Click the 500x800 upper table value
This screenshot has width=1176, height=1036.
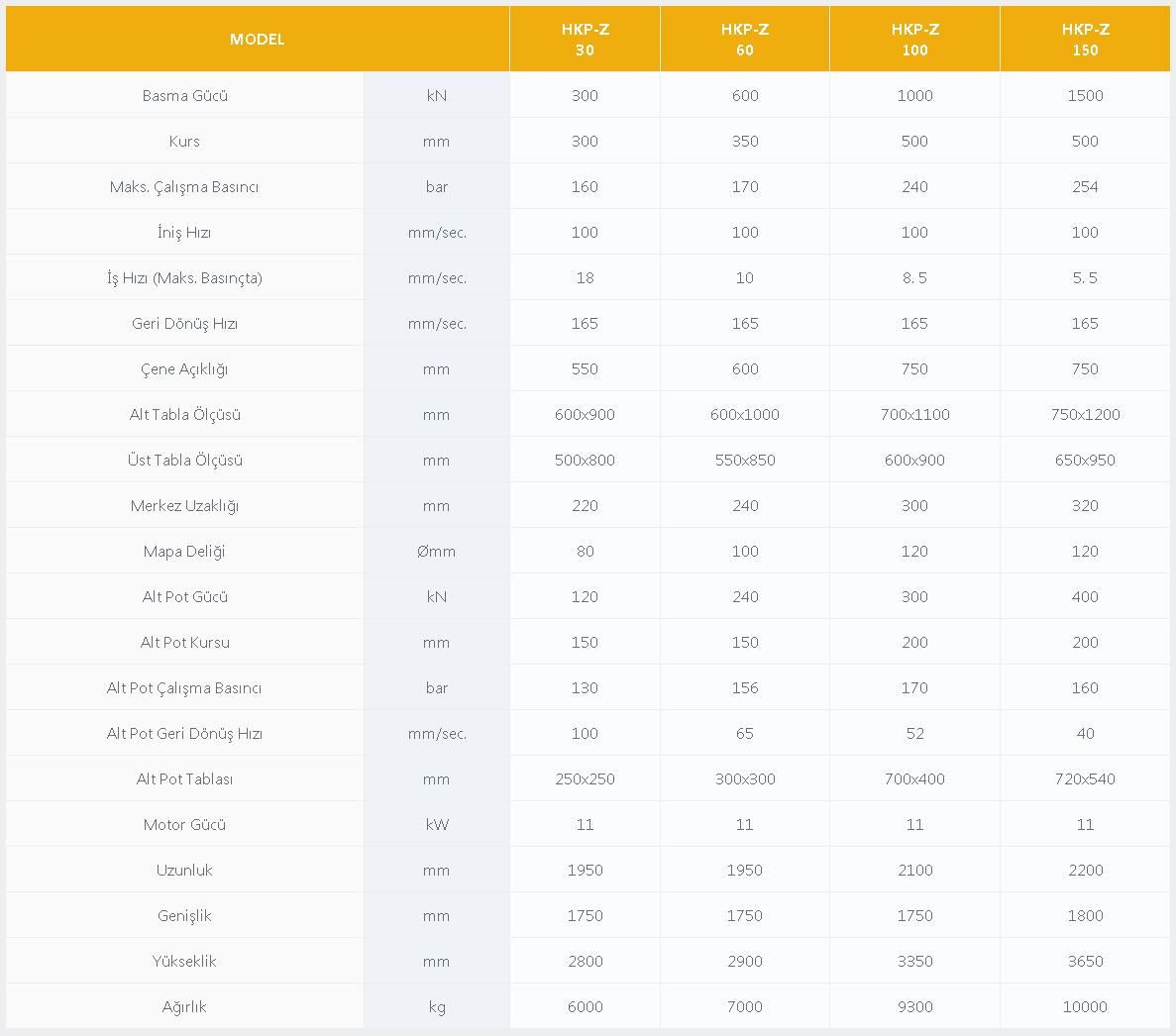click(585, 460)
